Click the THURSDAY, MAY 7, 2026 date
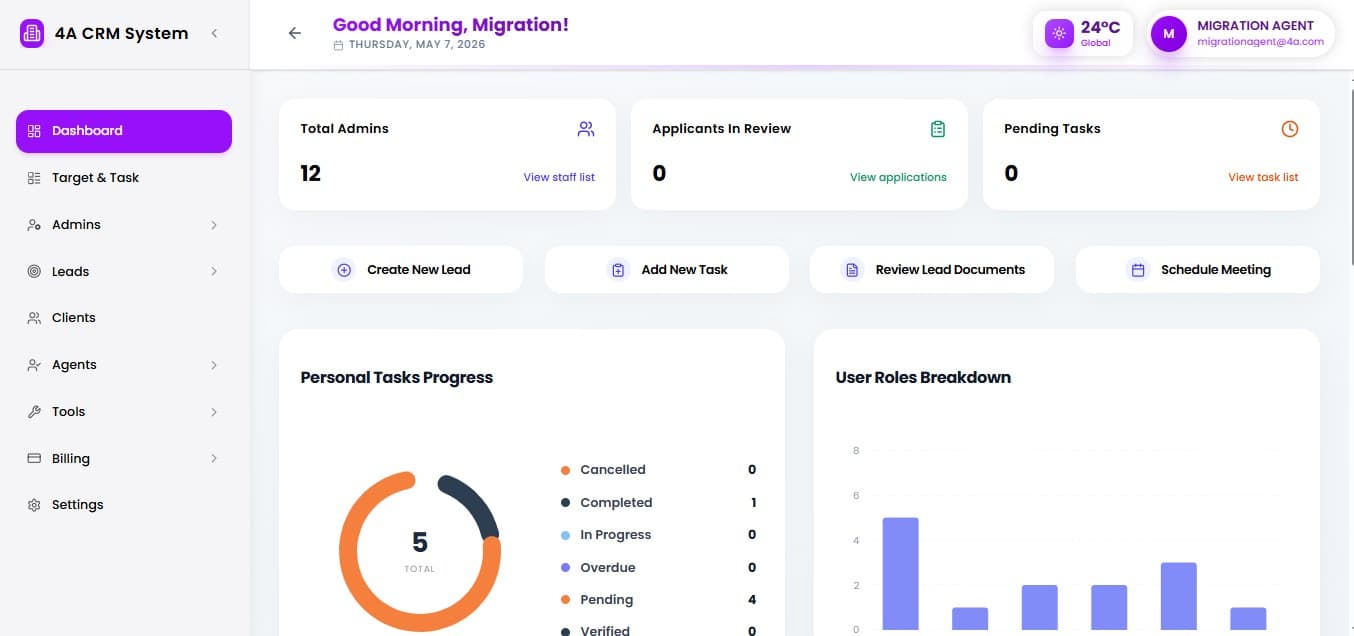The height and width of the screenshot is (636, 1354). [417, 45]
